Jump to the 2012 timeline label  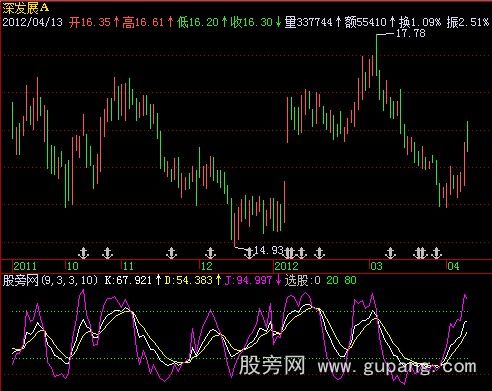(287, 266)
